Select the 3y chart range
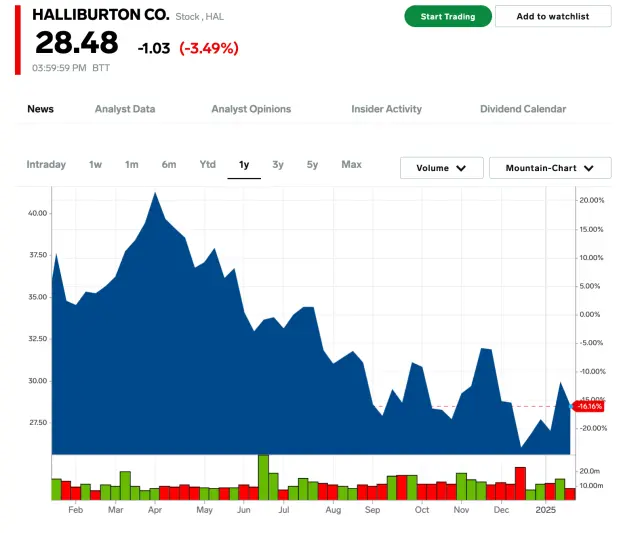This screenshot has height=533, width=640. pos(278,165)
